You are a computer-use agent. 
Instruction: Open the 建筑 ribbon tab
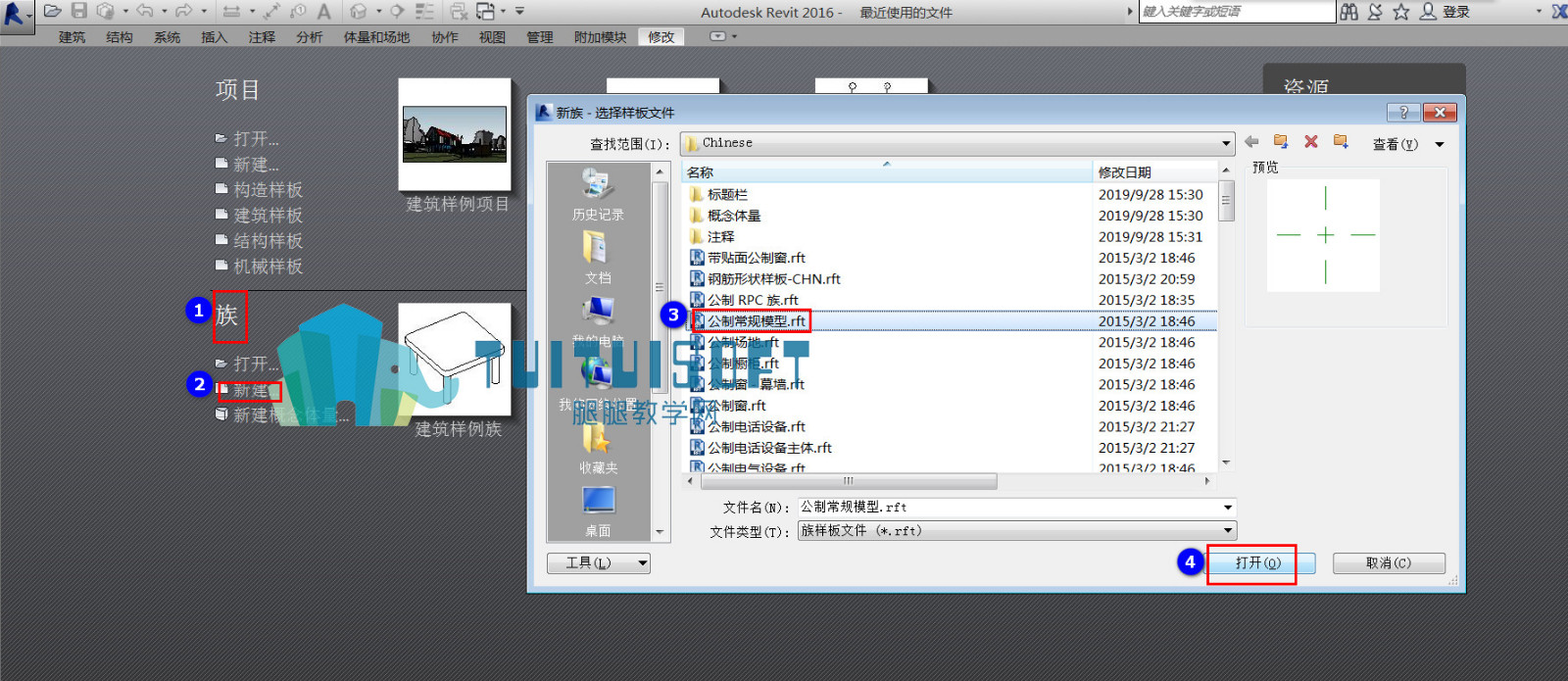coord(72,37)
